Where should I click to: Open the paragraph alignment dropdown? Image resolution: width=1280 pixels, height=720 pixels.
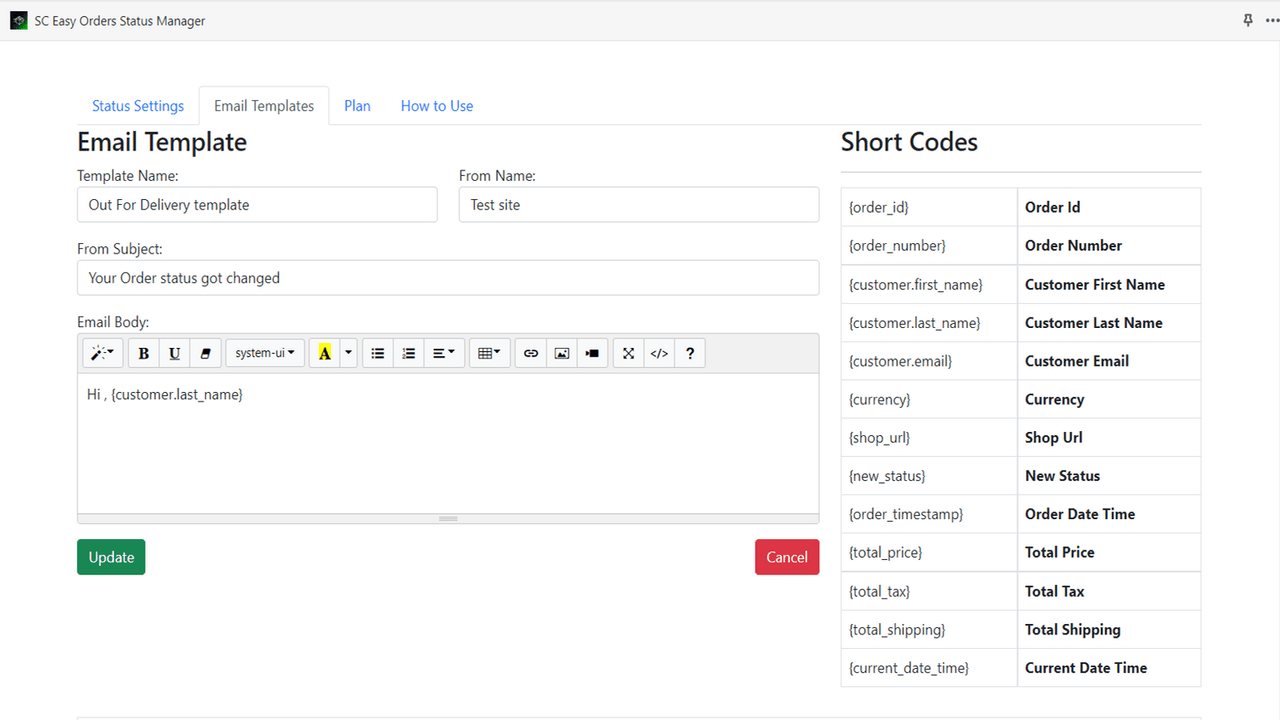point(444,352)
